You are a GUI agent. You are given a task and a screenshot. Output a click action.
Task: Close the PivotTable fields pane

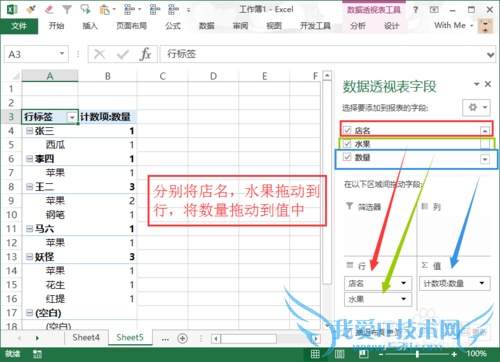(488, 84)
